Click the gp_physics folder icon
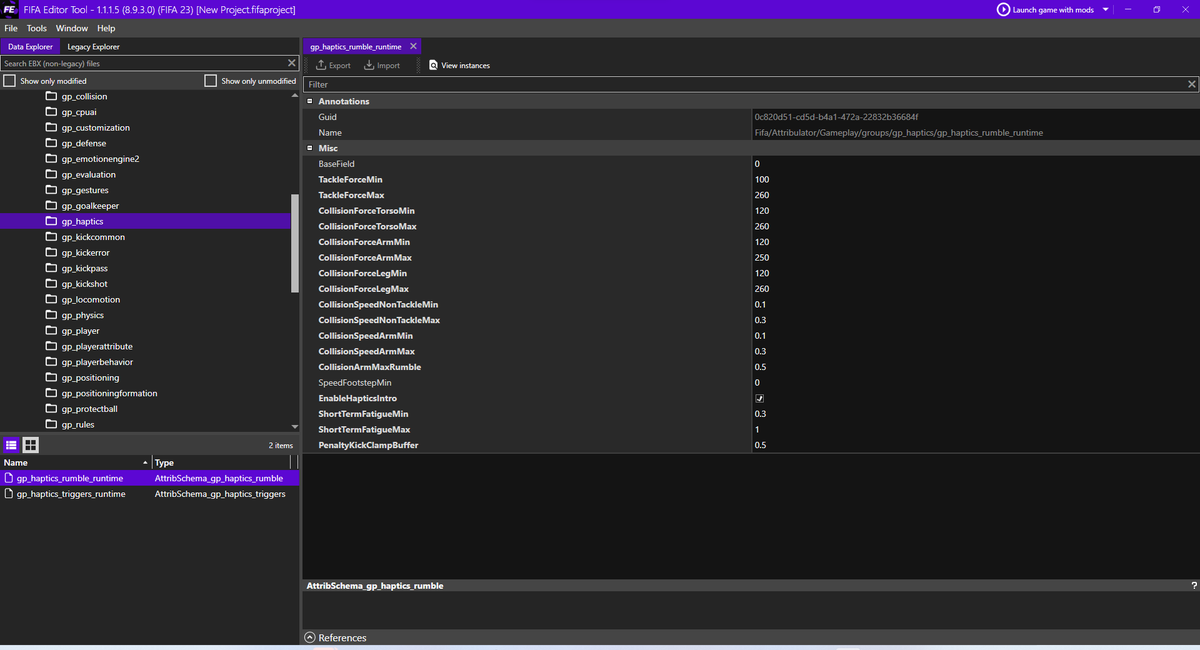Image resolution: width=1200 pixels, height=650 pixels. point(52,315)
